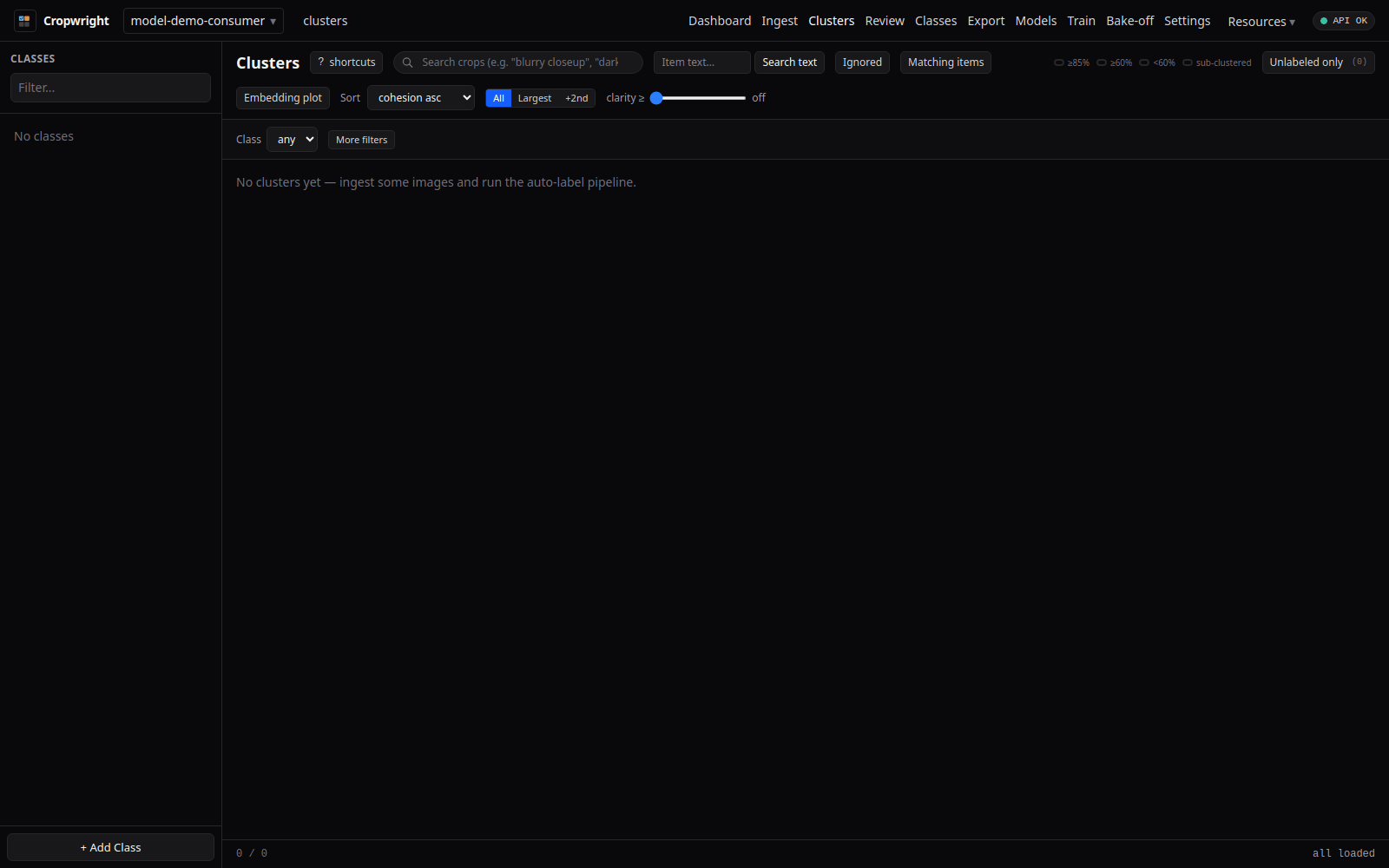Screen dimensions: 1389x868
Task: Open the Export page
Action: coord(986,21)
